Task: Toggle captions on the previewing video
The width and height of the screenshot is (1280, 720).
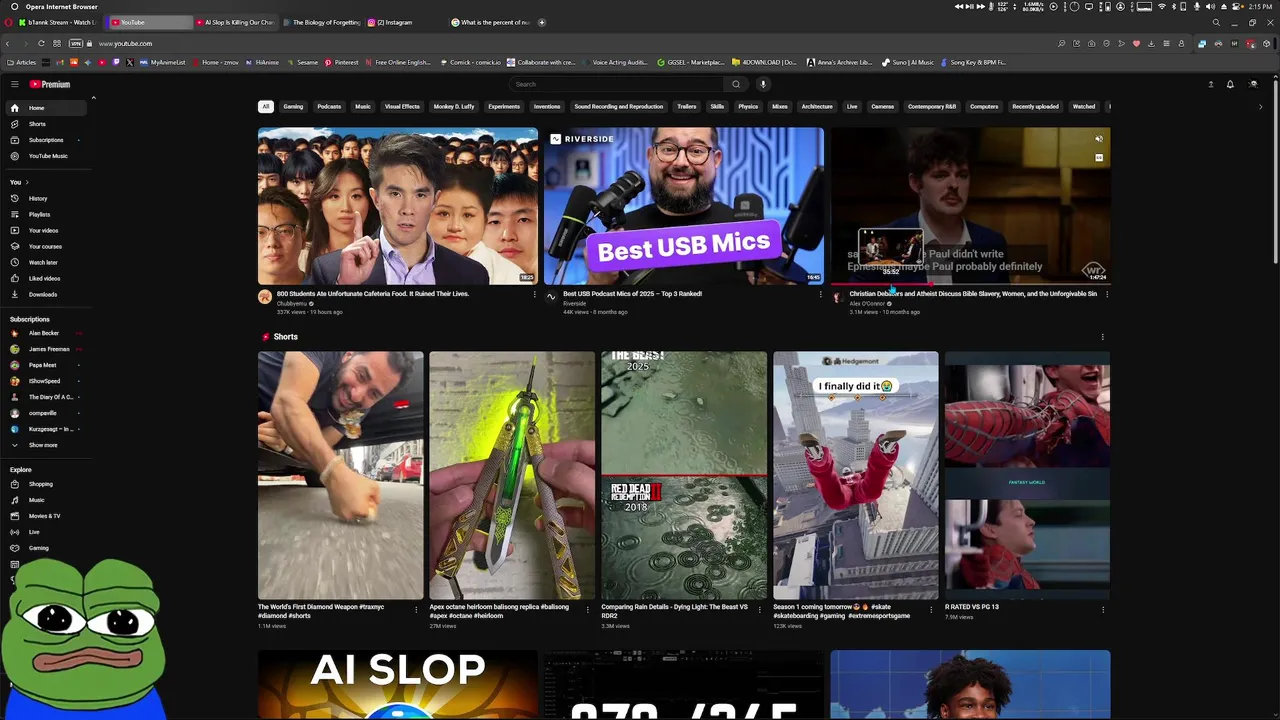Action: [x=1099, y=157]
